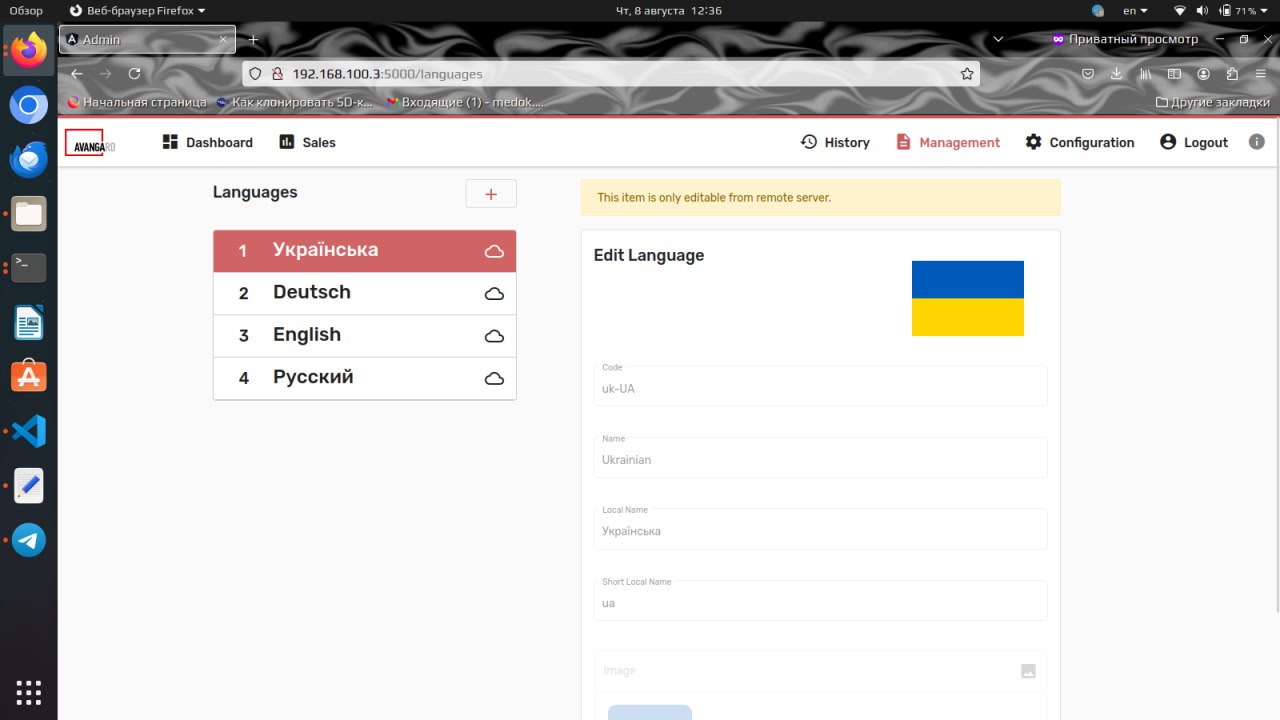This screenshot has height=720, width=1280.
Task: Expand the Firefox list all tabs arrow
Action: pyautogui.click(x=998, y=39)
